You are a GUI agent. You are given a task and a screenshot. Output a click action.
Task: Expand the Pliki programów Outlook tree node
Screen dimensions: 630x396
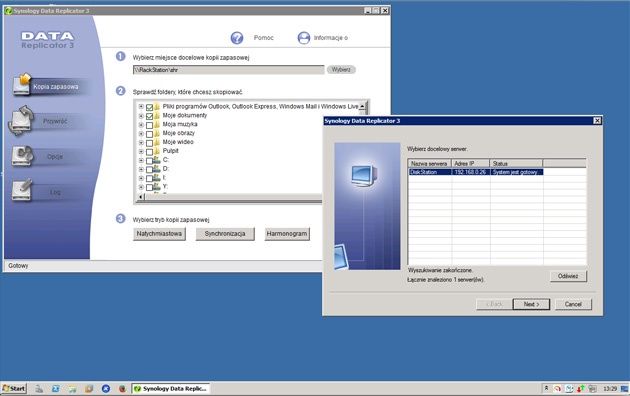tap(141, 107)
